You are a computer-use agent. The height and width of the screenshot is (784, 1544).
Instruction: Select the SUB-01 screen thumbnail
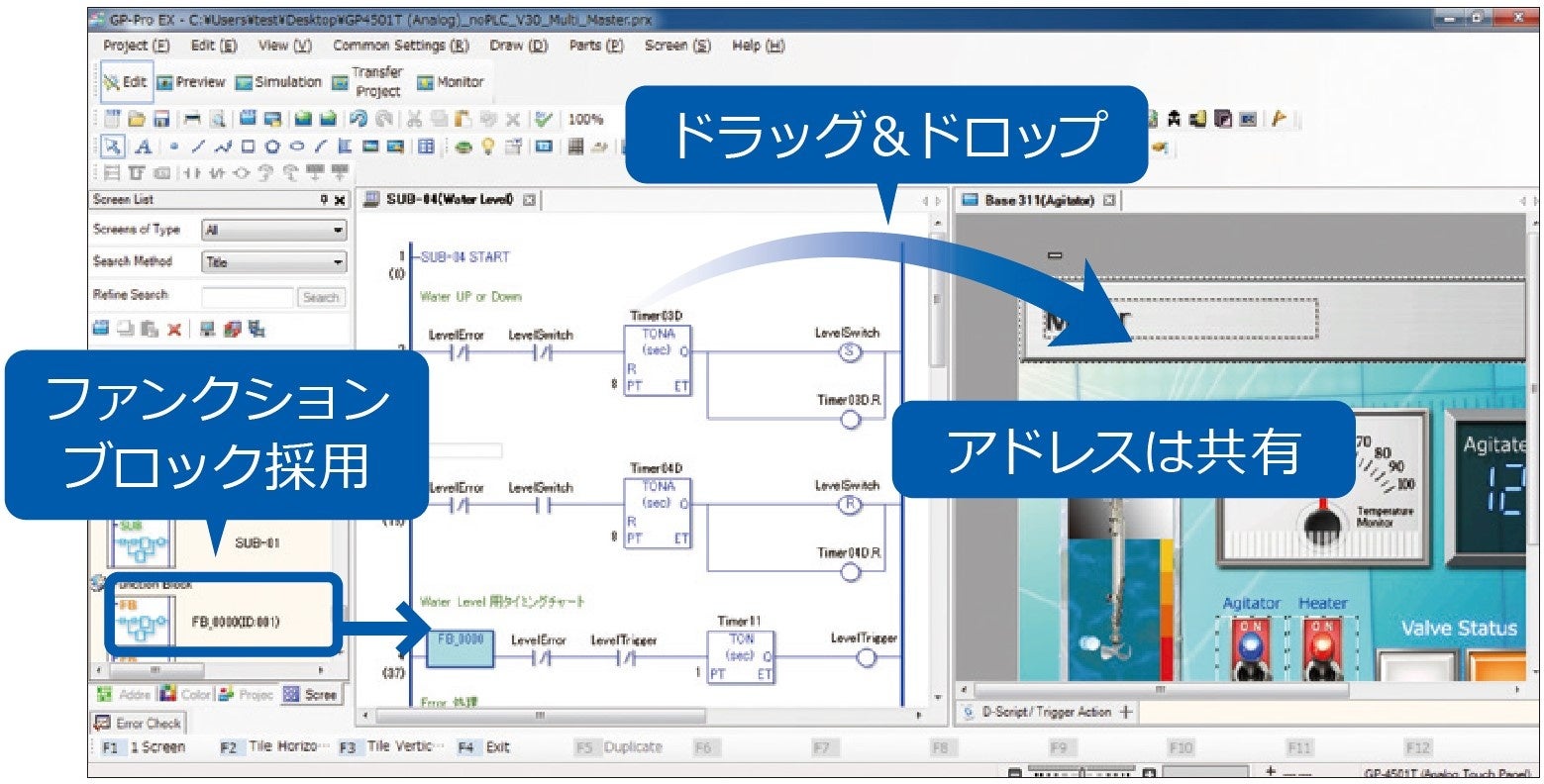(144, 541)
